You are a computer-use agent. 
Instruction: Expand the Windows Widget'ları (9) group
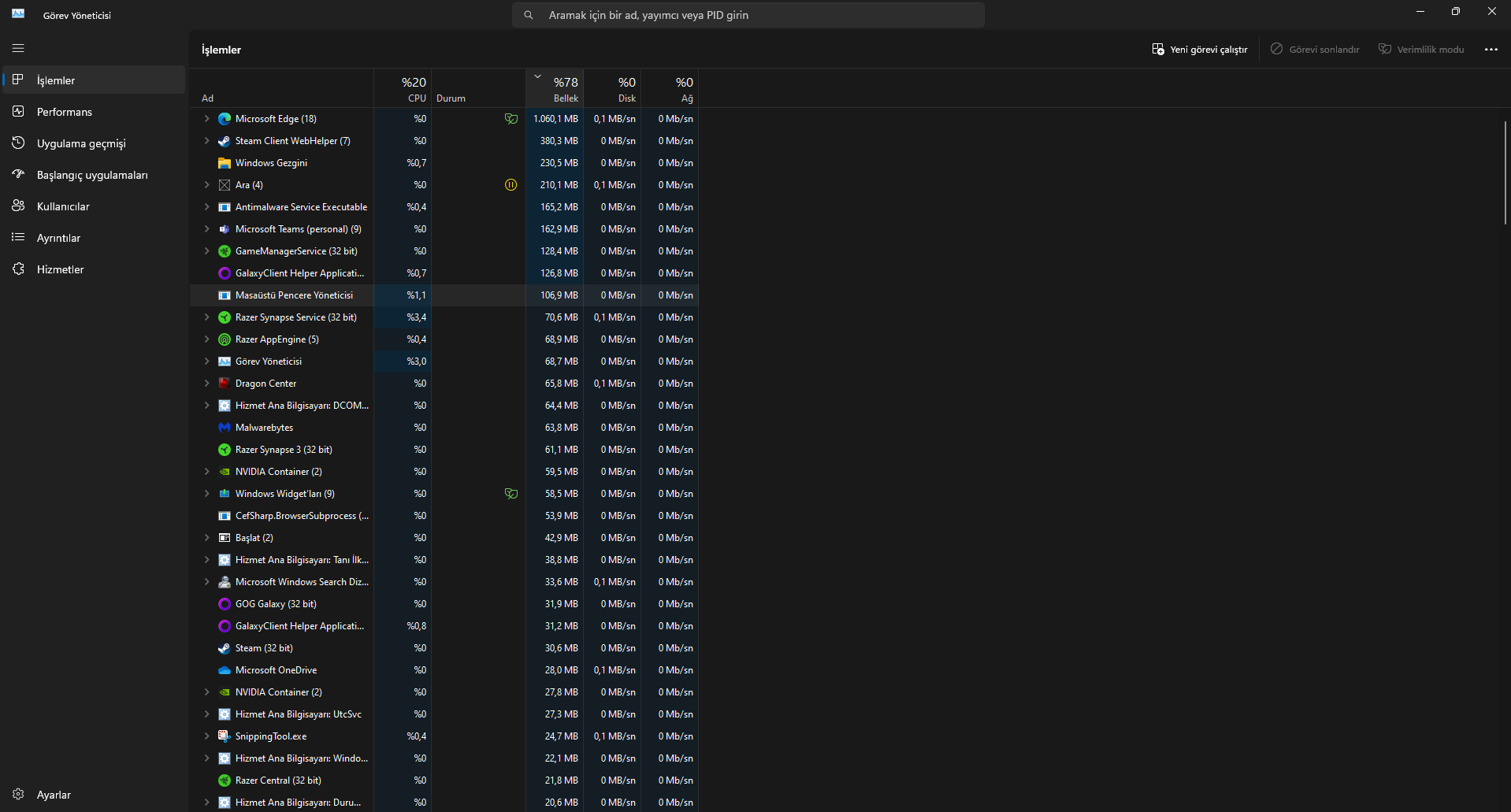[x=206, y=494]
